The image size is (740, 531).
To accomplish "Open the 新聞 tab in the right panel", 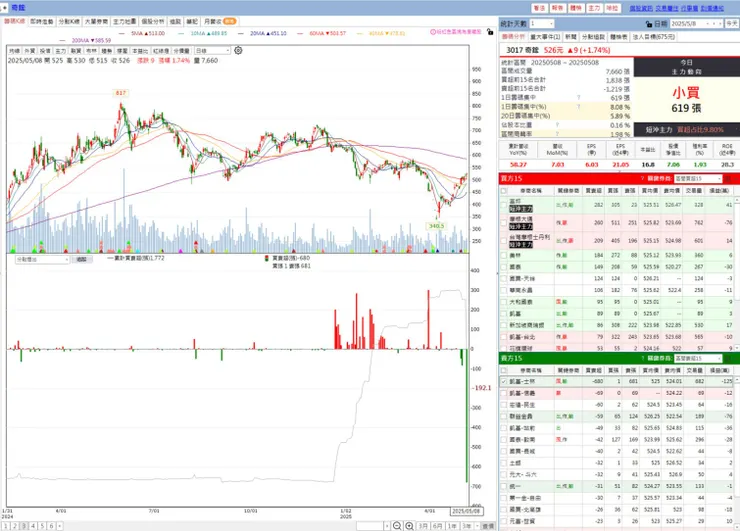I will coord(571,37).
